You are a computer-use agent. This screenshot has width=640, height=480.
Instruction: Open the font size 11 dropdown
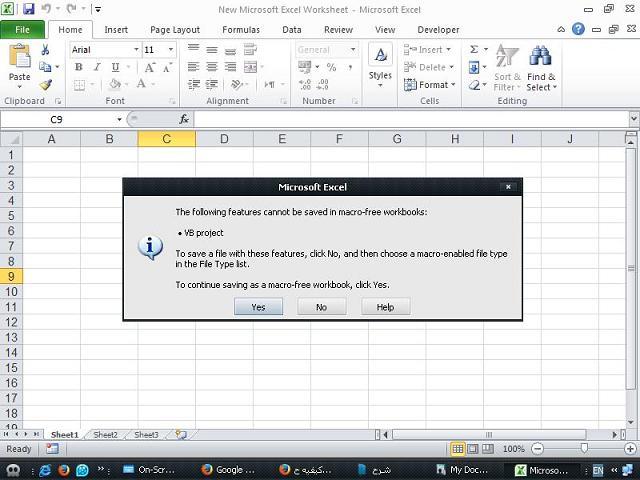[171, 50]
